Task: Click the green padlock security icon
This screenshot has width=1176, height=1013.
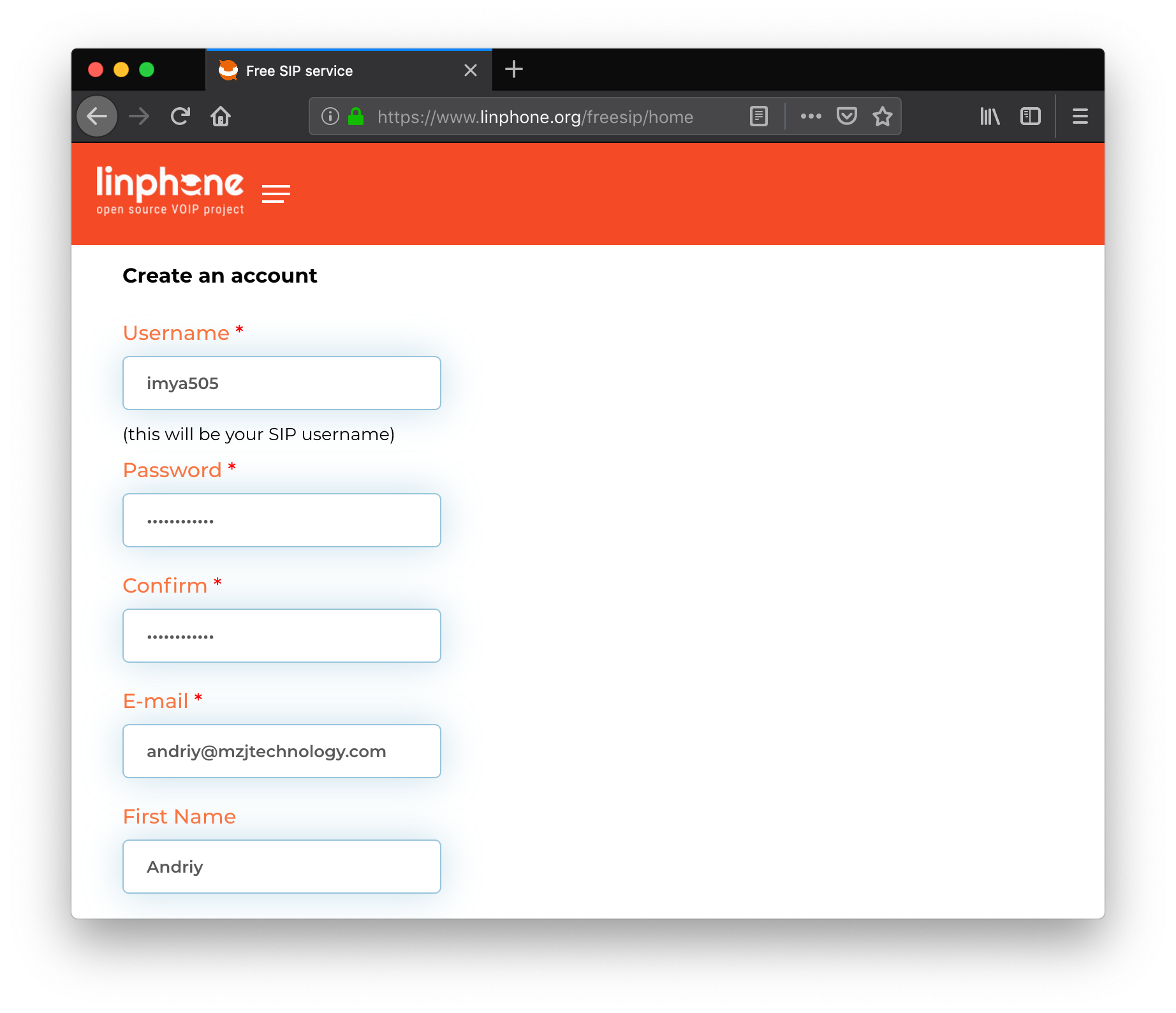Action: 356,116
